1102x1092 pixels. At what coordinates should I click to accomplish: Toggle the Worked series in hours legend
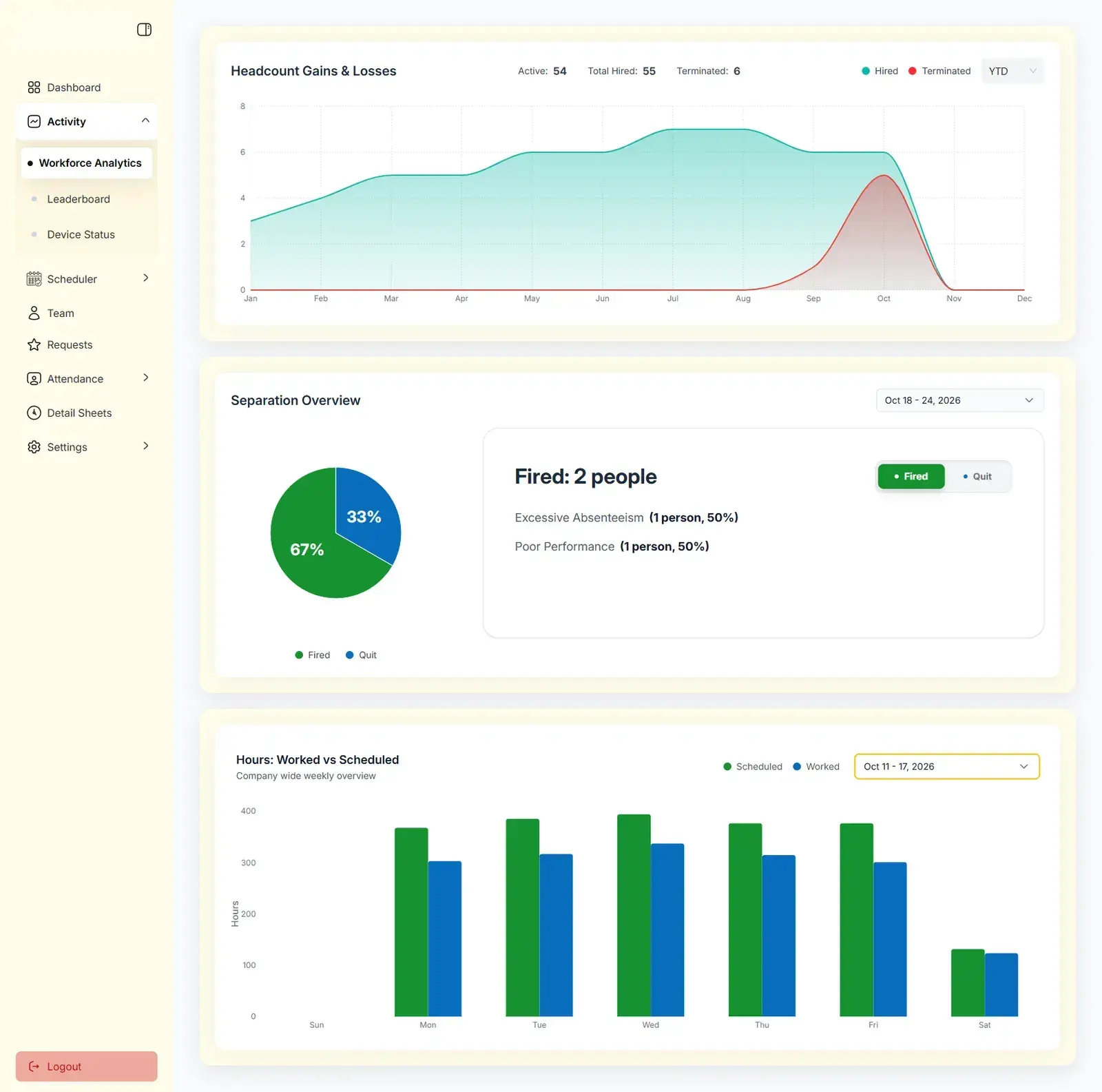(x=816, y=766)
